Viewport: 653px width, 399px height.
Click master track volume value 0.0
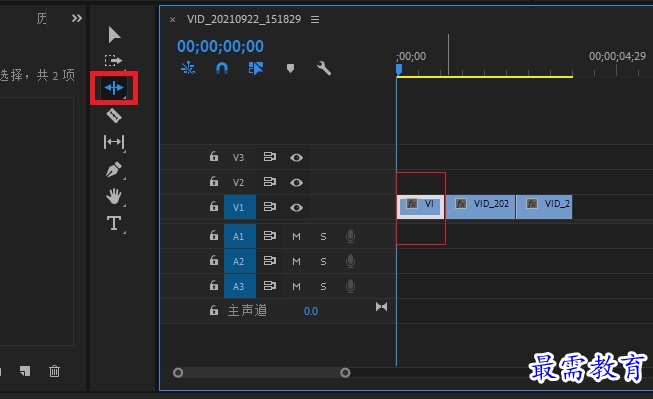coord(311,311)
